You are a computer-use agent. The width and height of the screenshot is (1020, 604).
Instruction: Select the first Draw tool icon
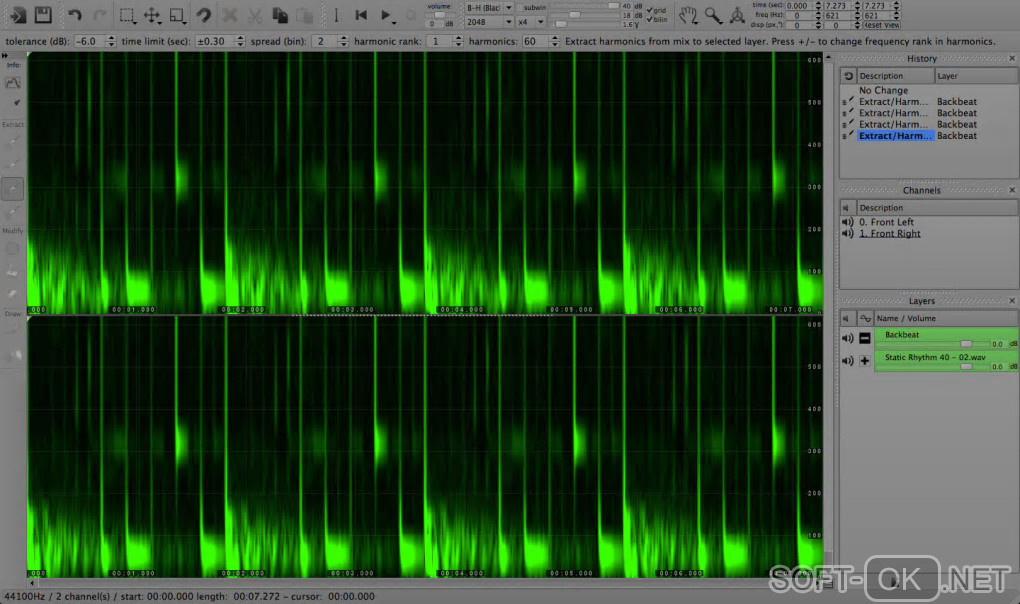pos(12,330)
